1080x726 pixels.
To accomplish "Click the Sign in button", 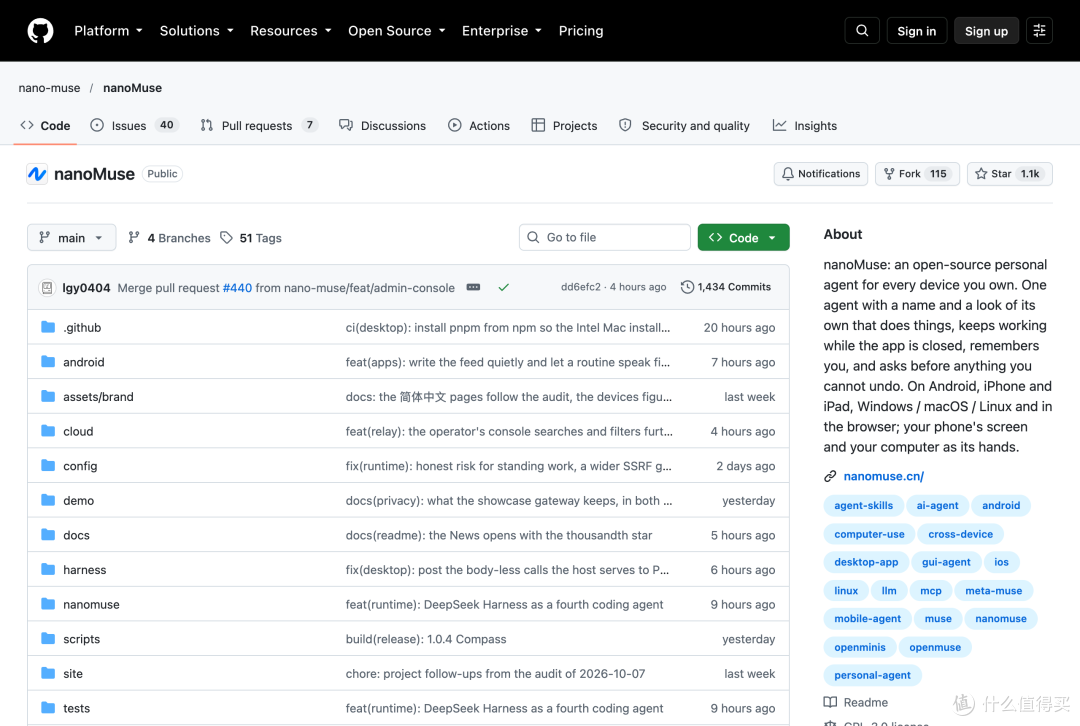I will 916,31.
